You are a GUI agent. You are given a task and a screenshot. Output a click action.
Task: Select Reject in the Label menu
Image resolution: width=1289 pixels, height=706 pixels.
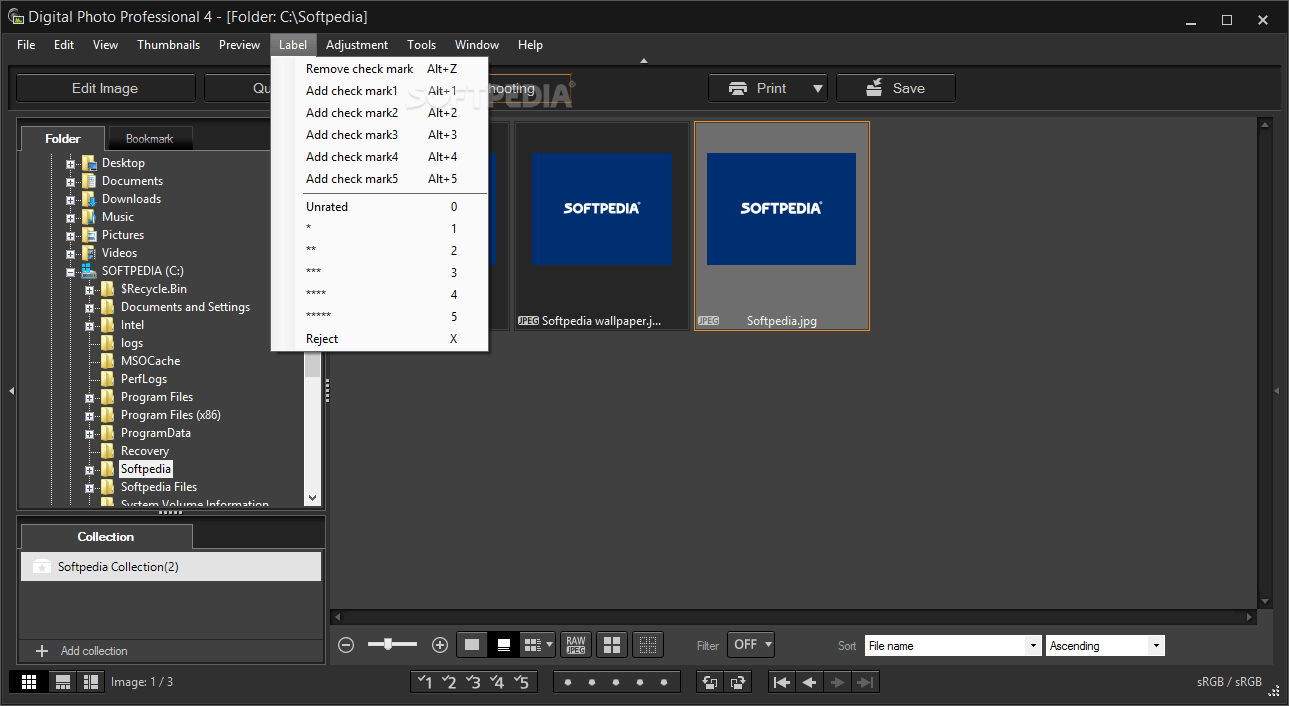point(320,338)
